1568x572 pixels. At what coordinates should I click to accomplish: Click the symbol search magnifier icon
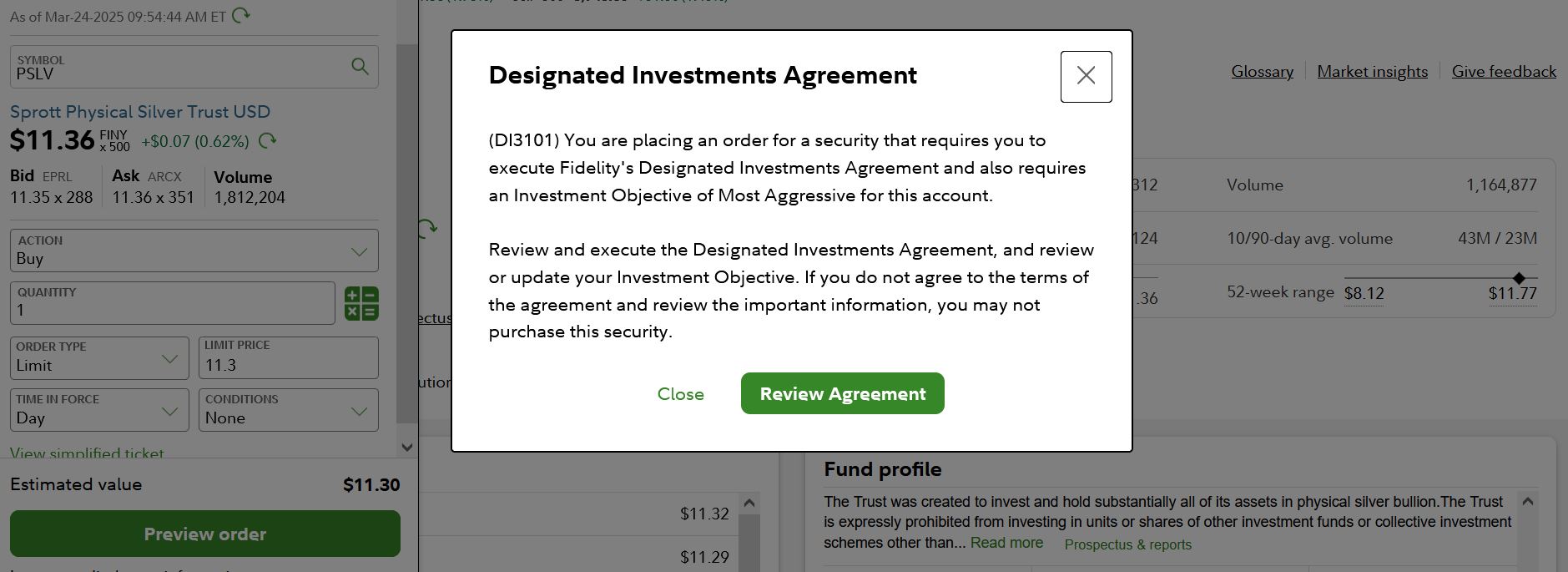(360, 66)
